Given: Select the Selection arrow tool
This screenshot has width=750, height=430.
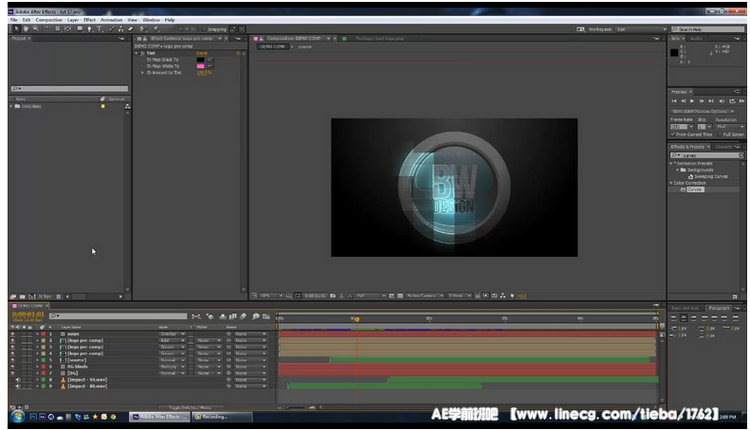Looking at the screenshot, I should [16, 29].
